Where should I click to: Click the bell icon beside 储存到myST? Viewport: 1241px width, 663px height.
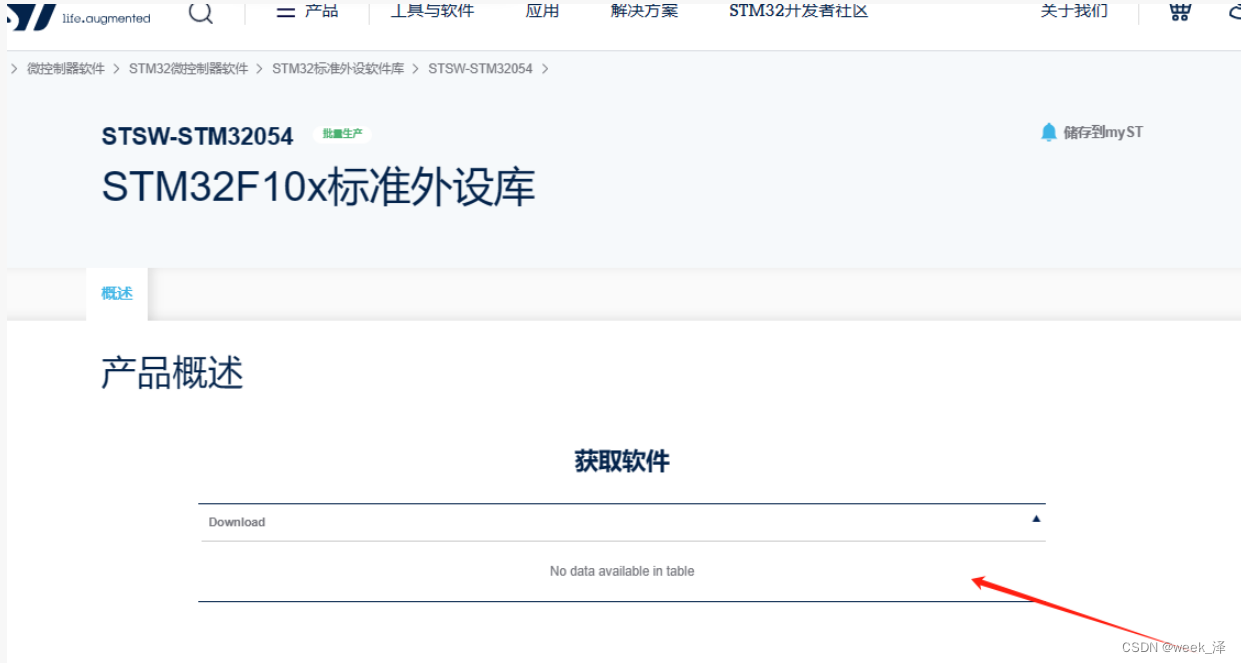(1049, 132)
